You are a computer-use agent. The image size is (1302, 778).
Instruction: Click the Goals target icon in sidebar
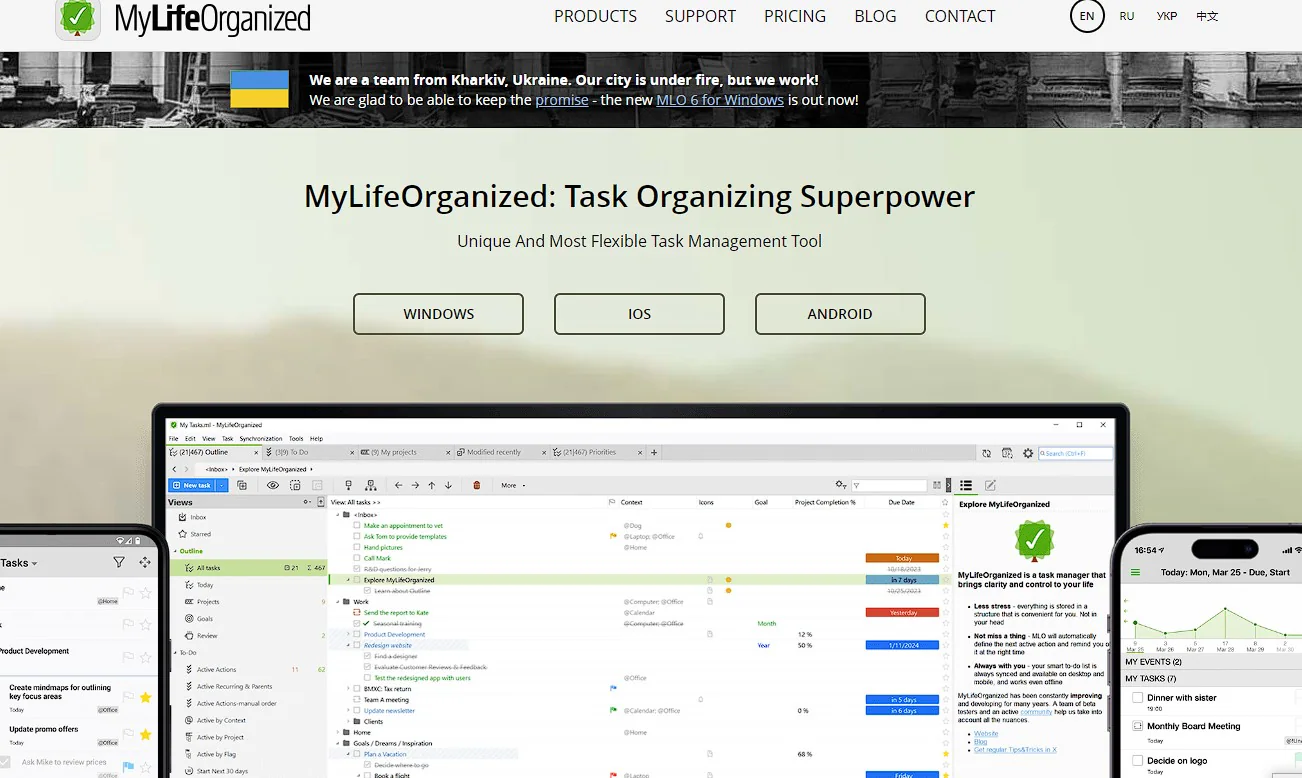pos(188,619)
